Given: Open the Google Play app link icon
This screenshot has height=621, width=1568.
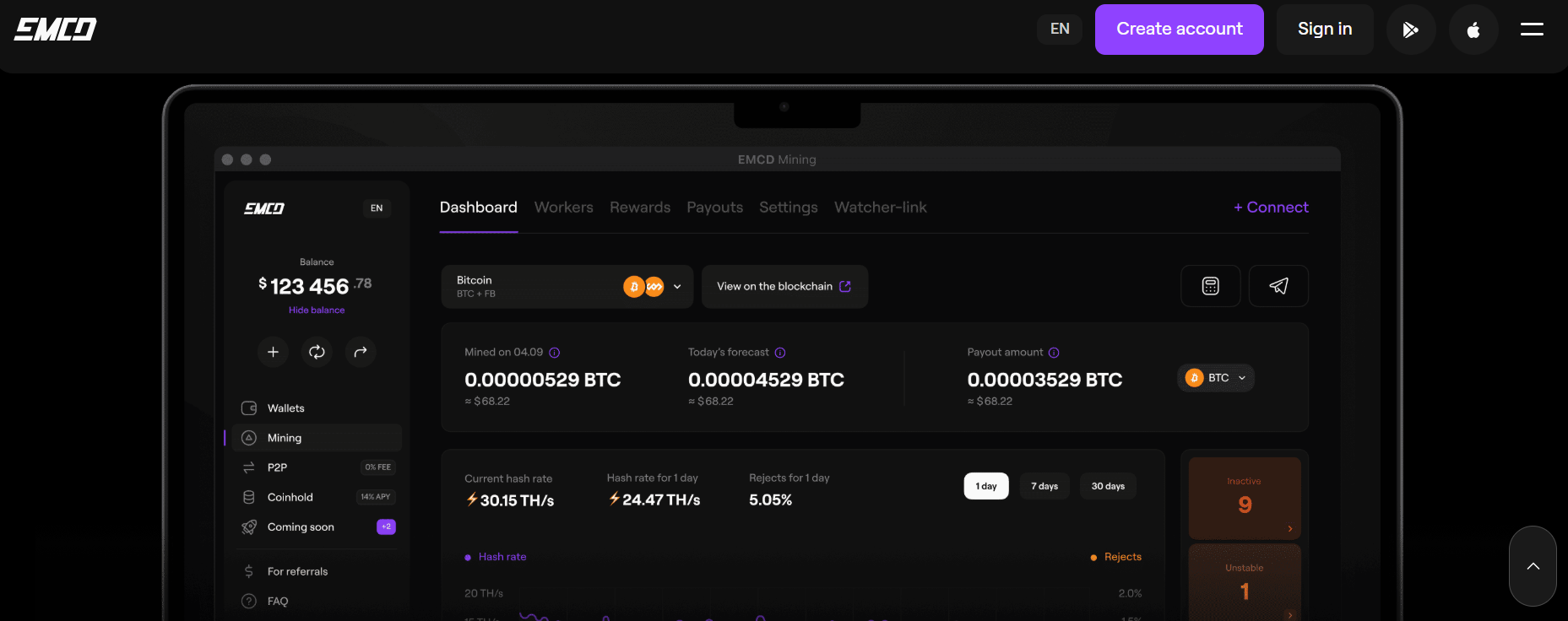Looking at the screenshot, I should [x=1411, y=30].
